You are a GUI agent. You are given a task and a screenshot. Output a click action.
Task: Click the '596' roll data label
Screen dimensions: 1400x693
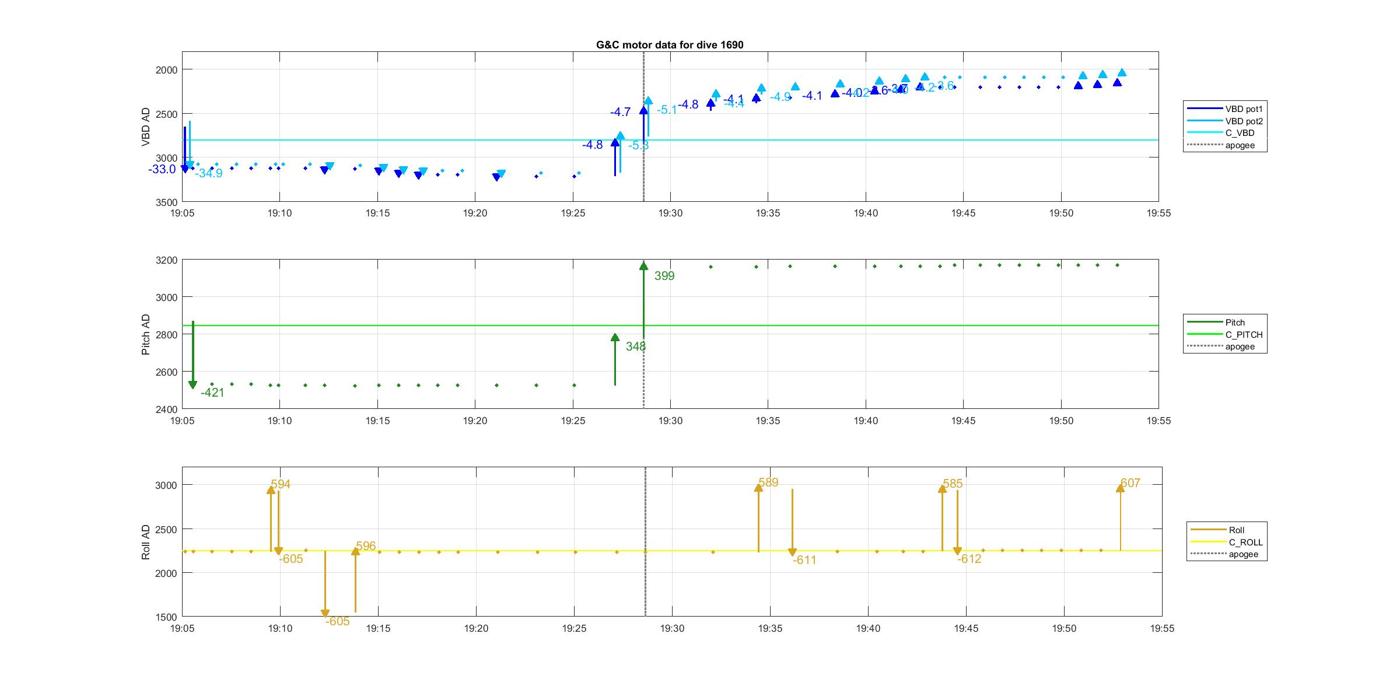(366, 547)
